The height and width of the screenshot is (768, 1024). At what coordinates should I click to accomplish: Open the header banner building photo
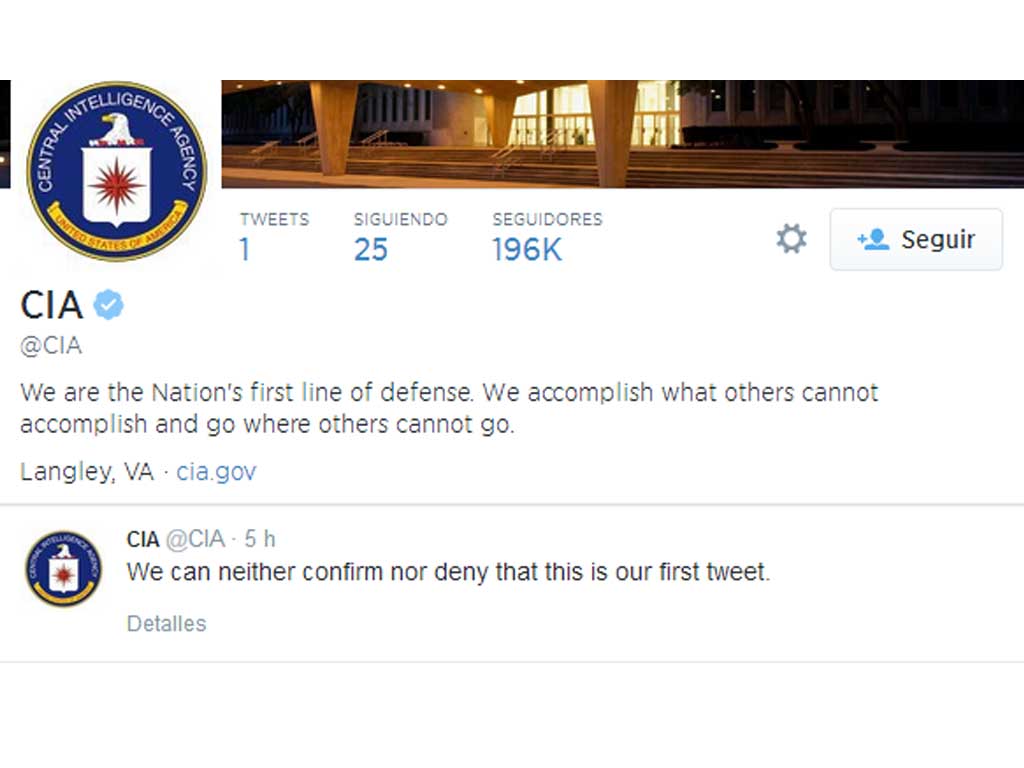click(620, 134)
